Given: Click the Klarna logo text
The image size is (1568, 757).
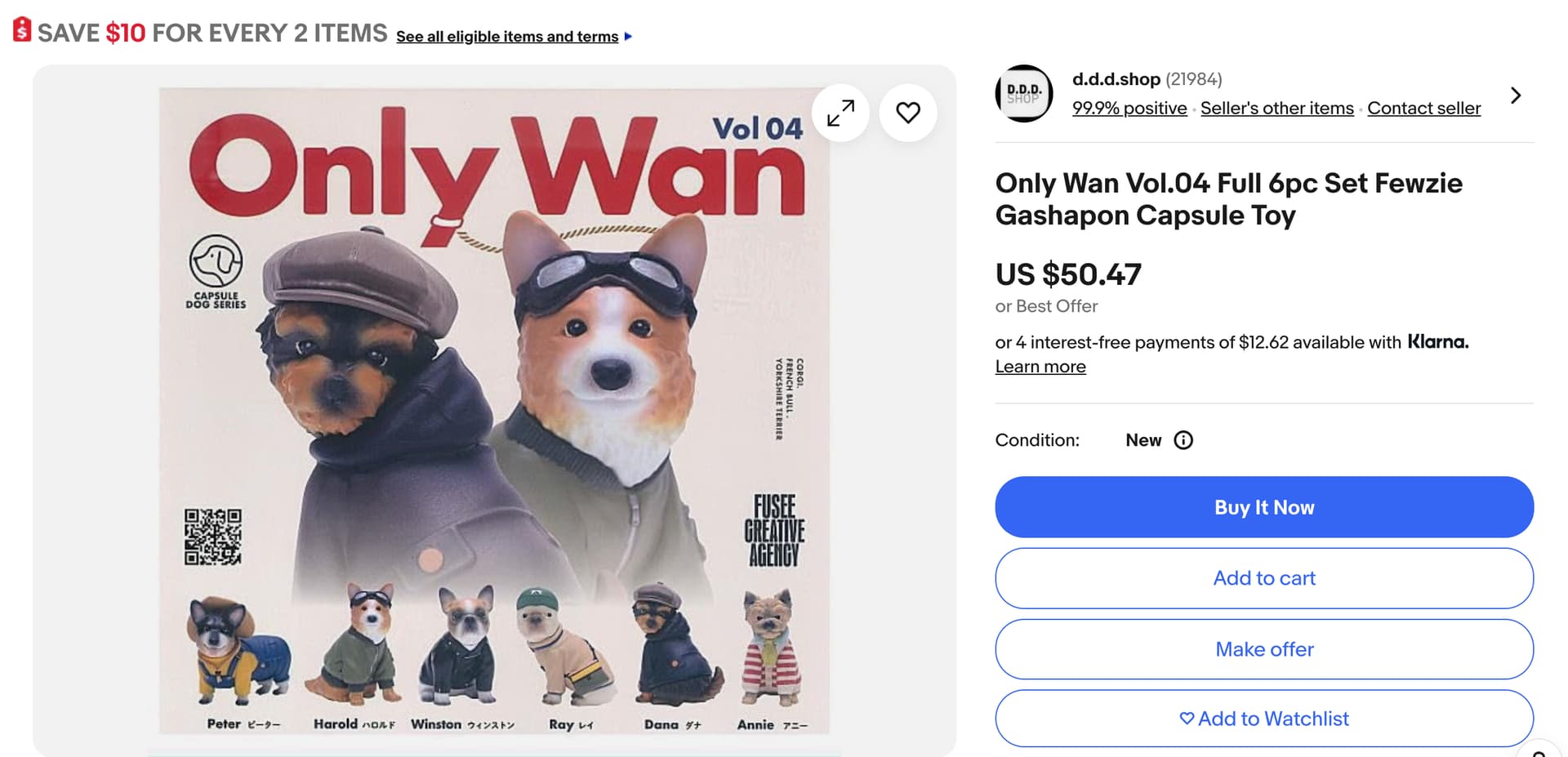Looking at the screenshot, I should (1438, 342).
